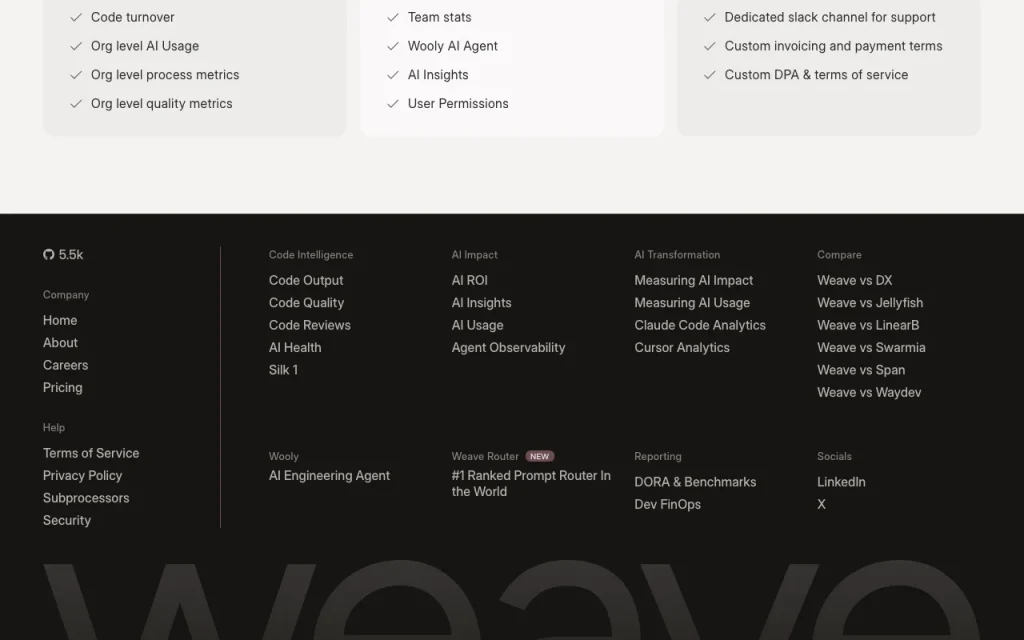Click the 'Compare' column heading
The height and width of the screenshot is (640, 1024).
tap(839, 255)
